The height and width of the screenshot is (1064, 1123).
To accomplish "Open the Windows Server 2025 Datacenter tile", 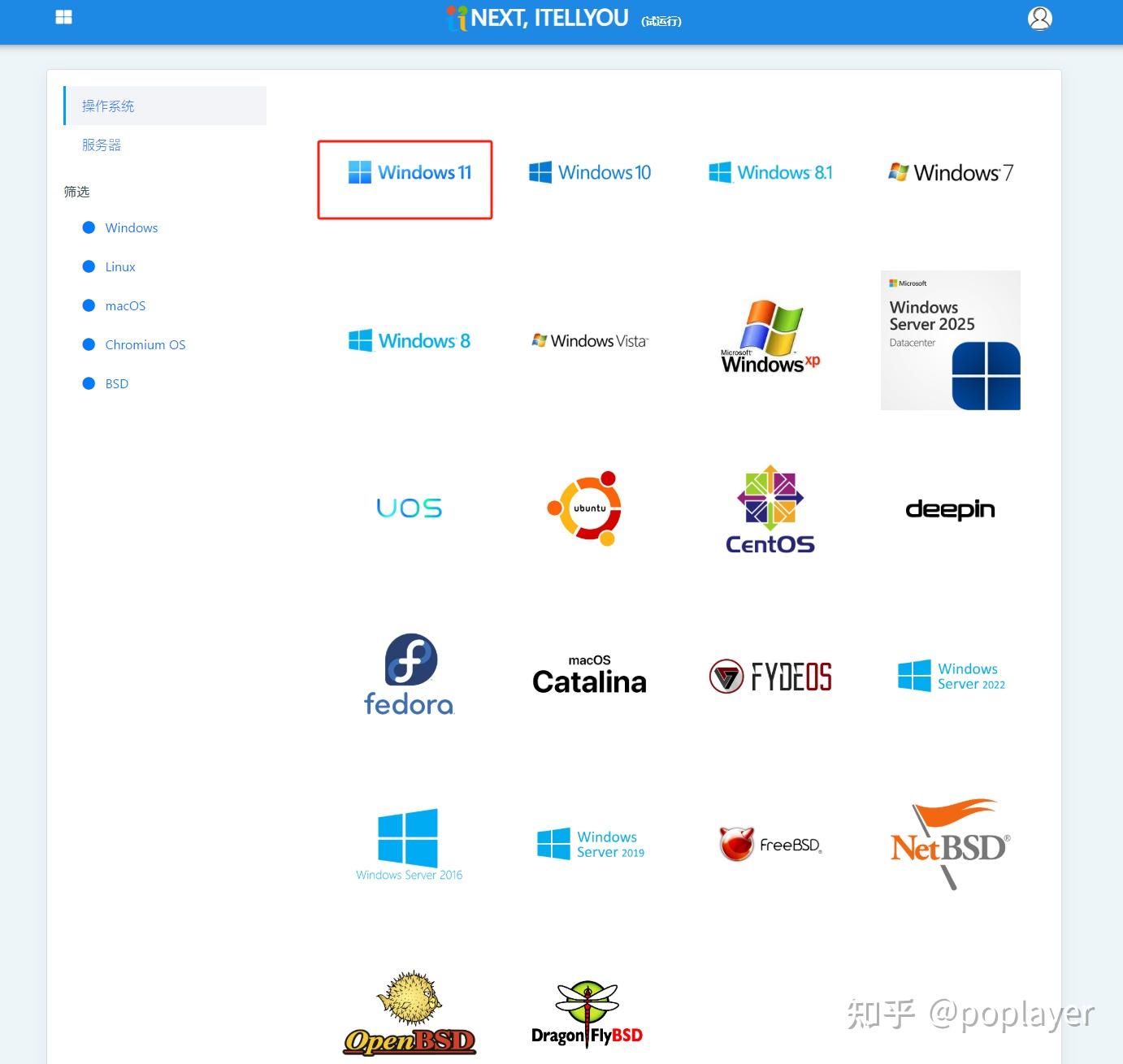I will pyautogui.click(x=951, y=340).
